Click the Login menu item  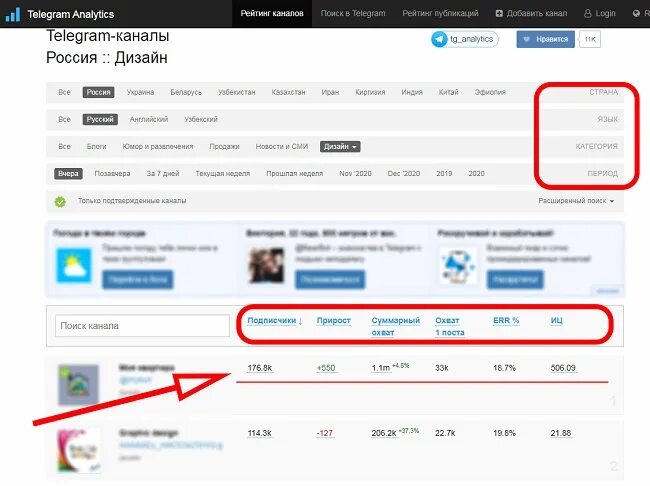tap(599, 14)
